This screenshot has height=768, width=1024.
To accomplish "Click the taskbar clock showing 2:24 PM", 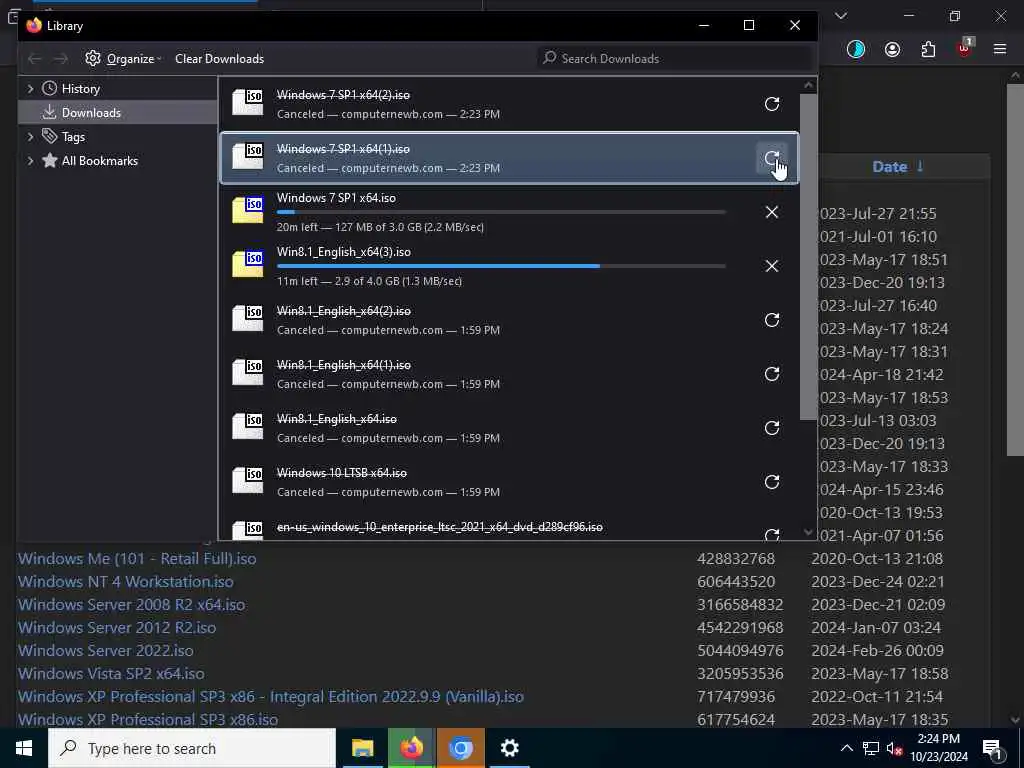I will [x=939, y=748].
